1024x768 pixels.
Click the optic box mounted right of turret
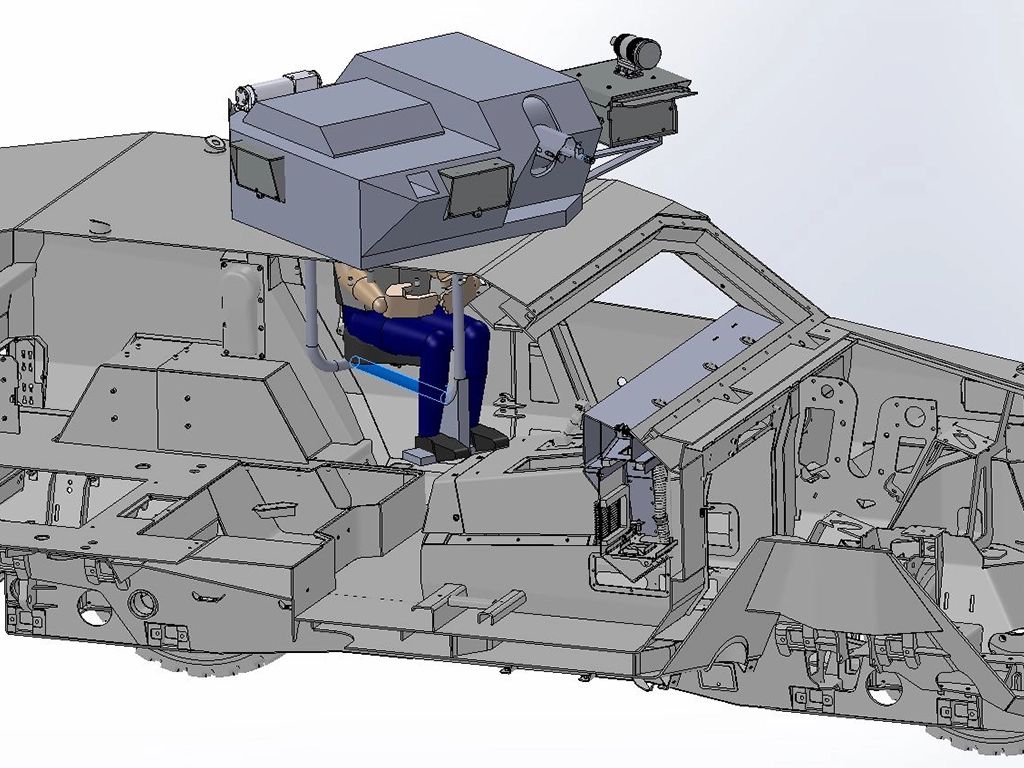(640, 115)
